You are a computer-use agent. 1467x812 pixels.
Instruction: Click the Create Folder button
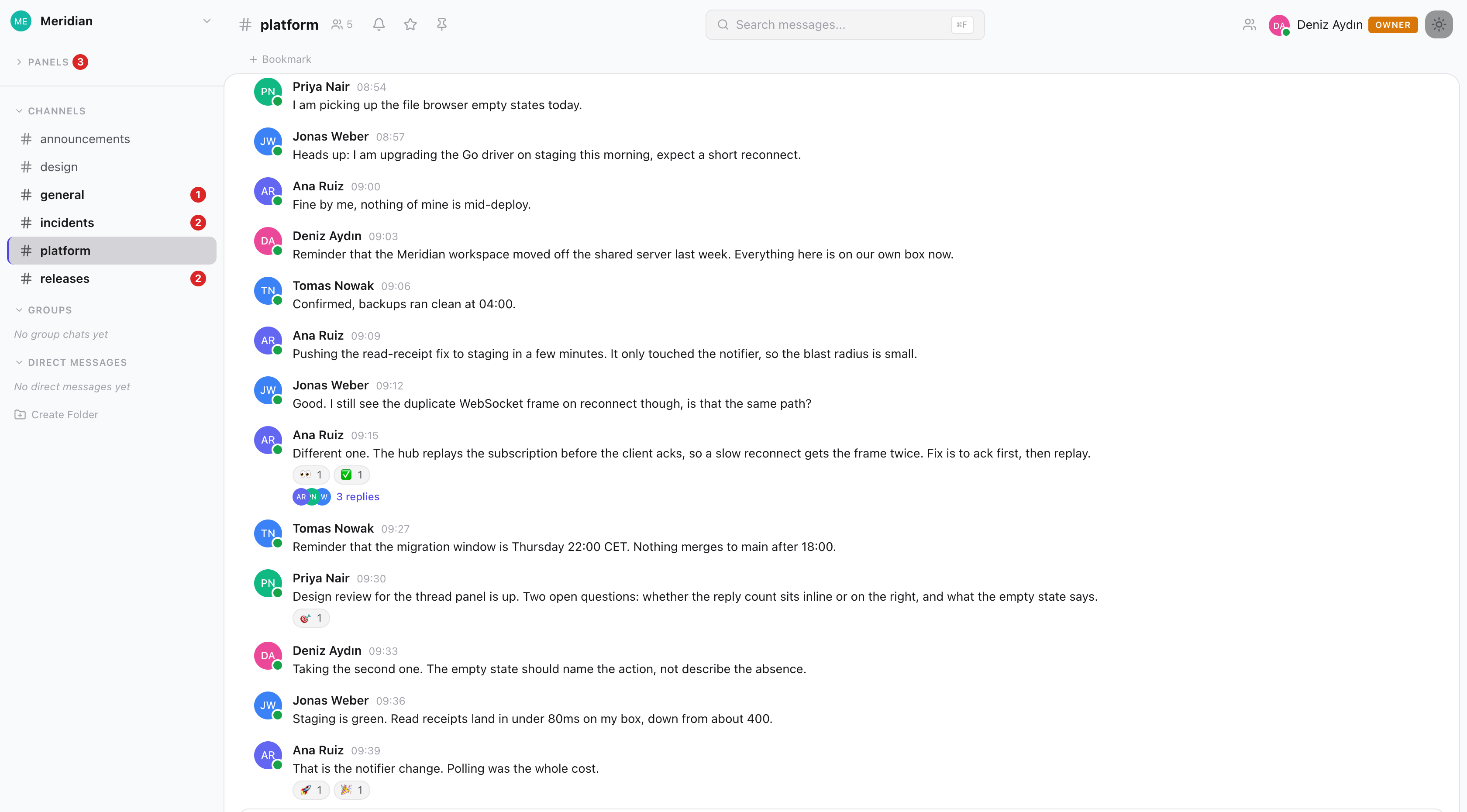click(56, 415)
